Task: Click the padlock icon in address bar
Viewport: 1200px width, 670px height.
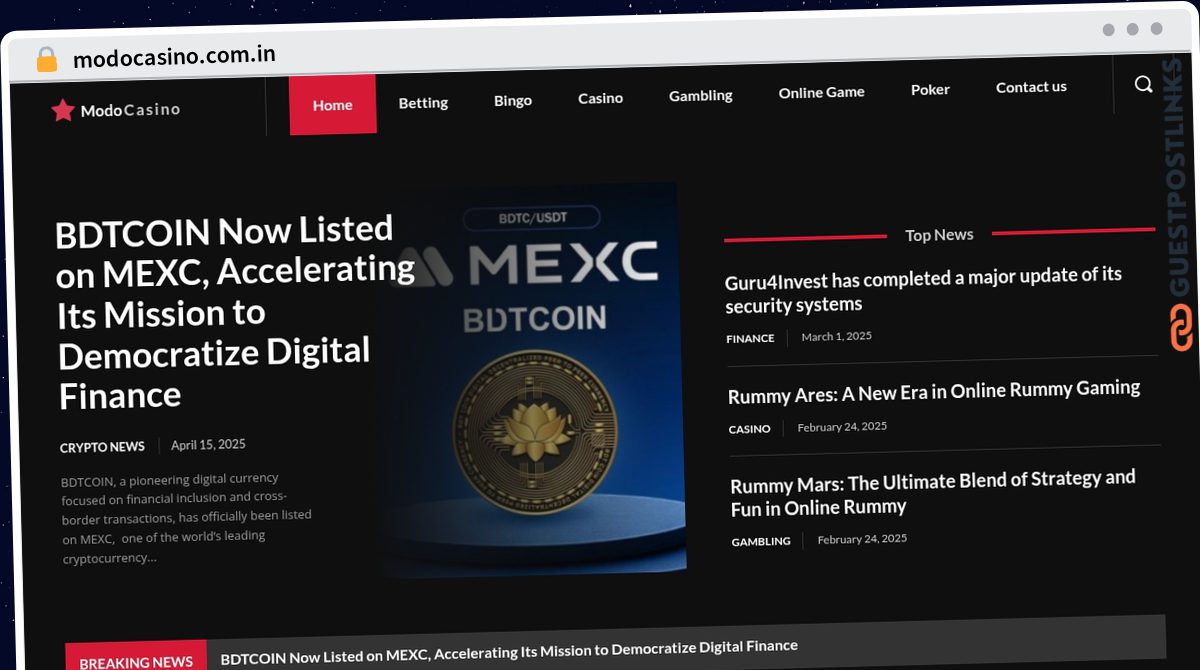Action: point(46,60)
